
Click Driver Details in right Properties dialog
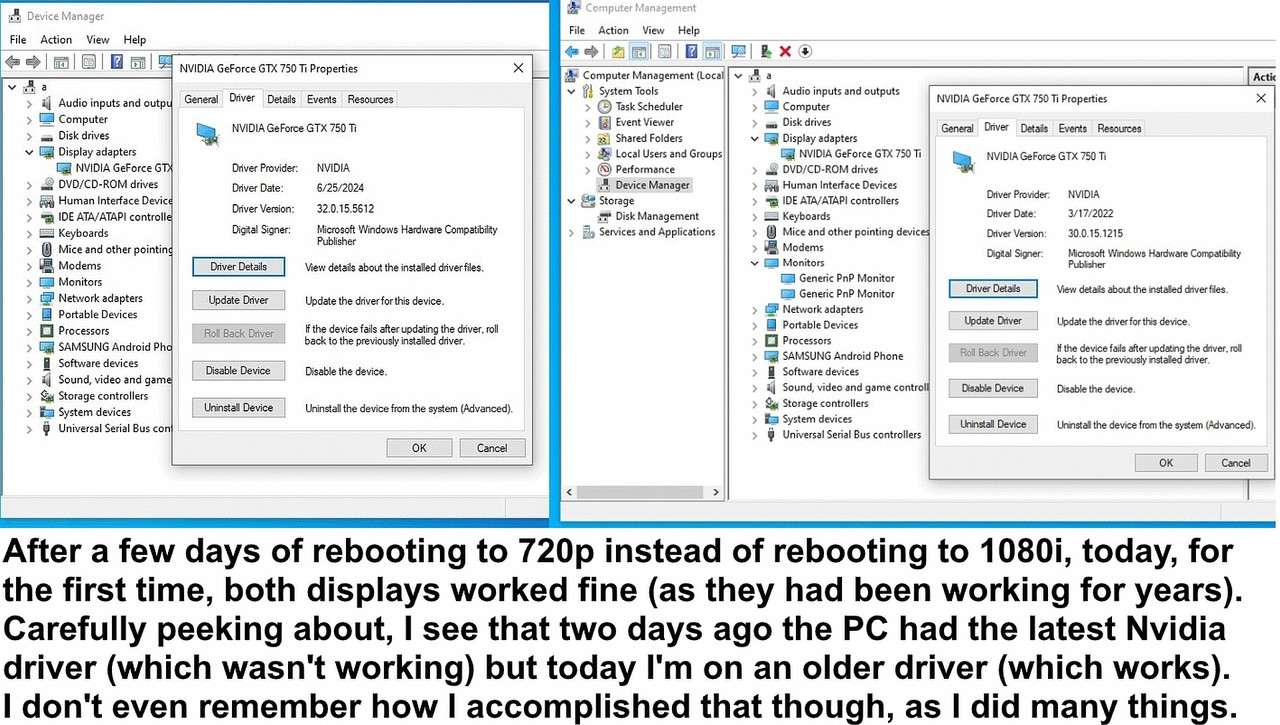(x=993, y=289)
